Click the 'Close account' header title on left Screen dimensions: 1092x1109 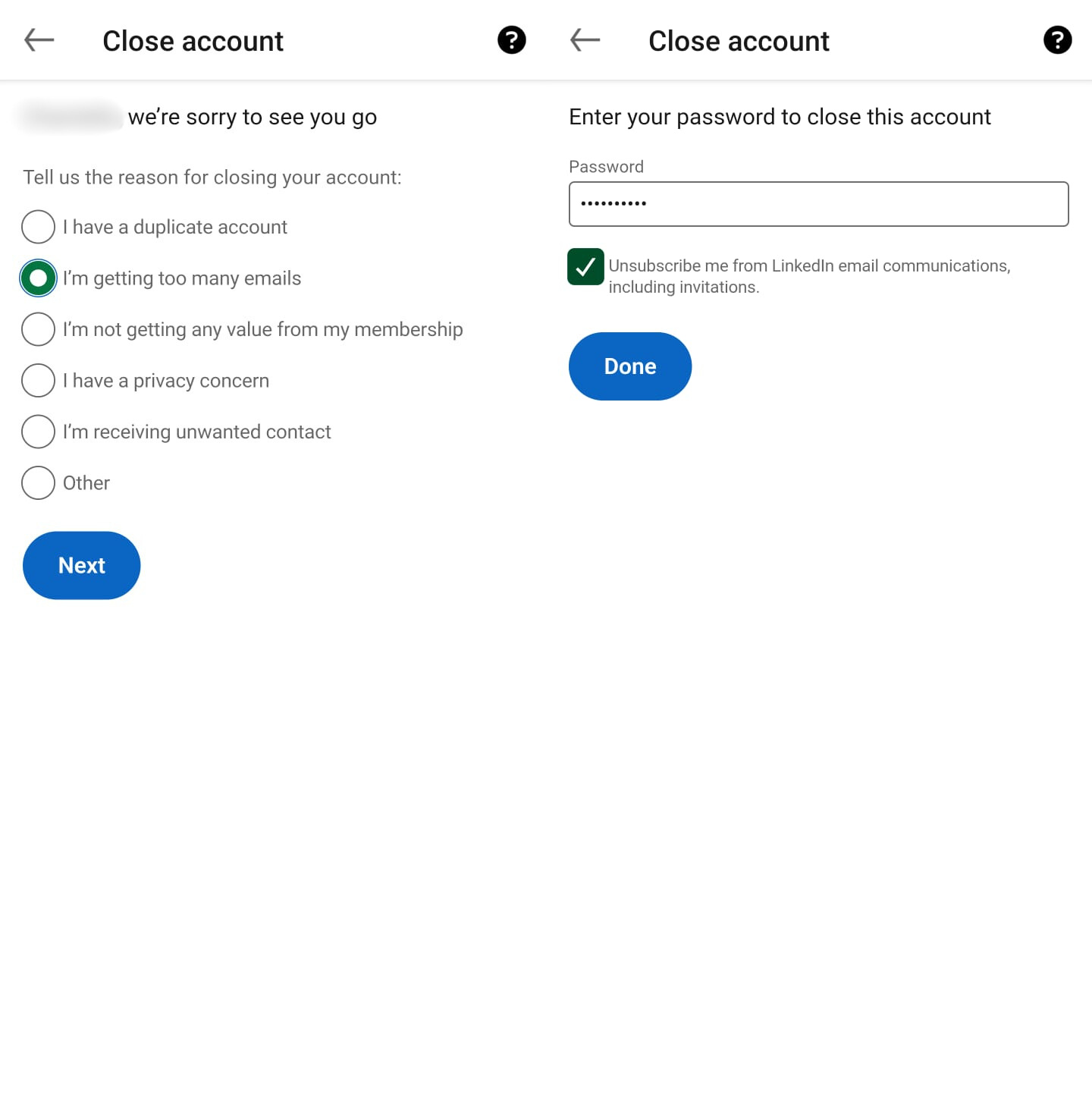click(193, 40)
